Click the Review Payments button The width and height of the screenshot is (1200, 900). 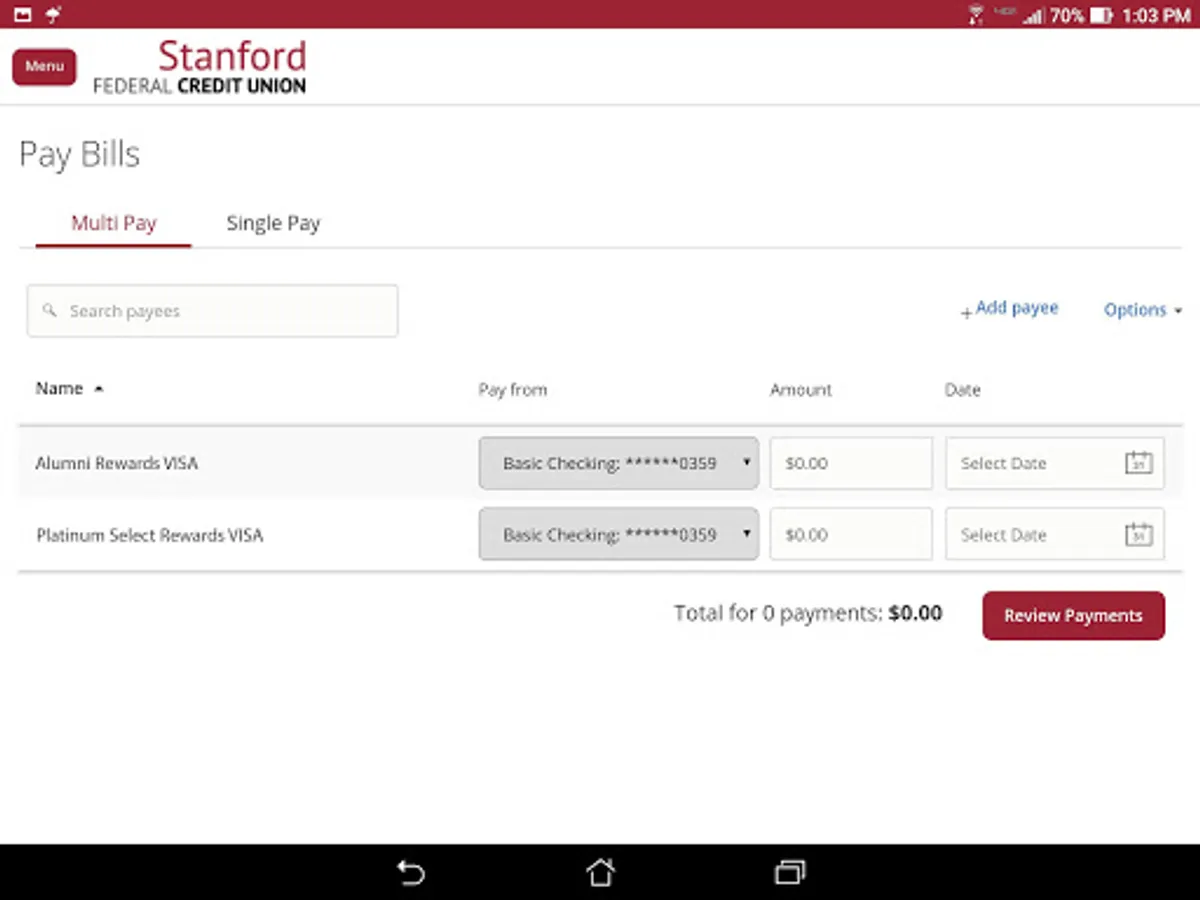click(x=1073, y=616)
